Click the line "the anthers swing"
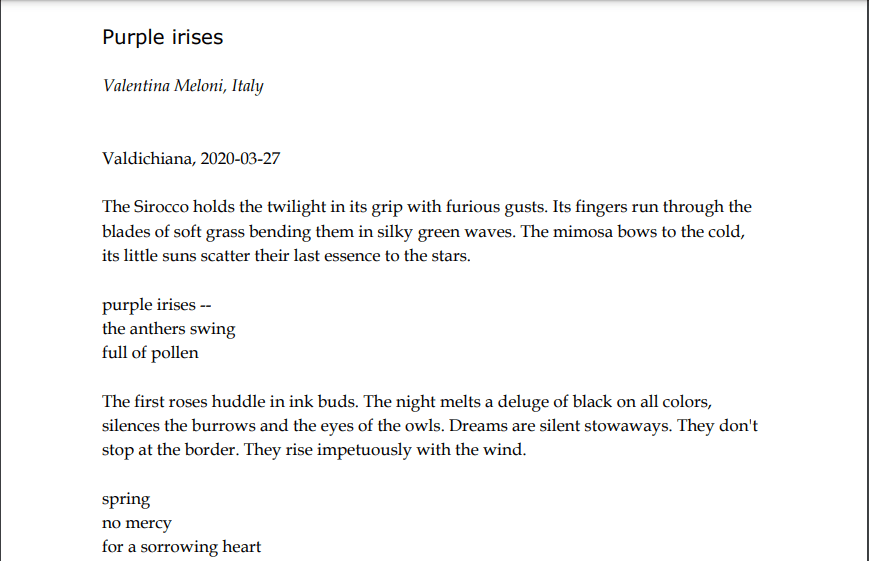 [x=168, y=328]
